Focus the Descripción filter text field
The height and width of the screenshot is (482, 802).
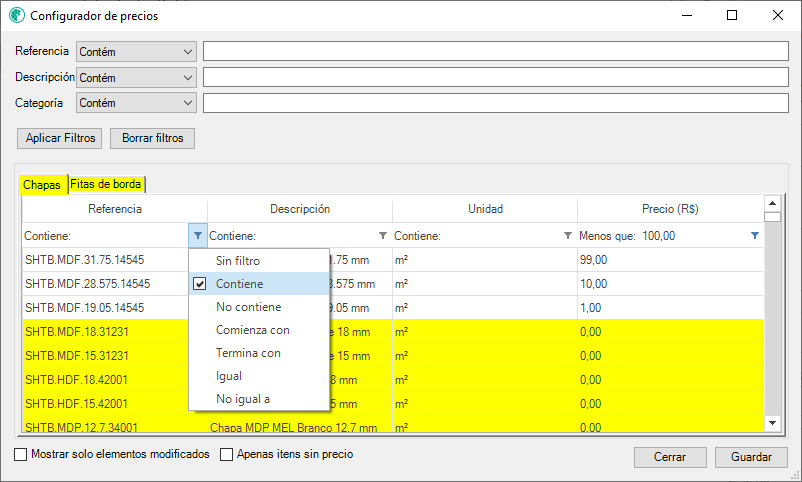click(x=496, y=77)
